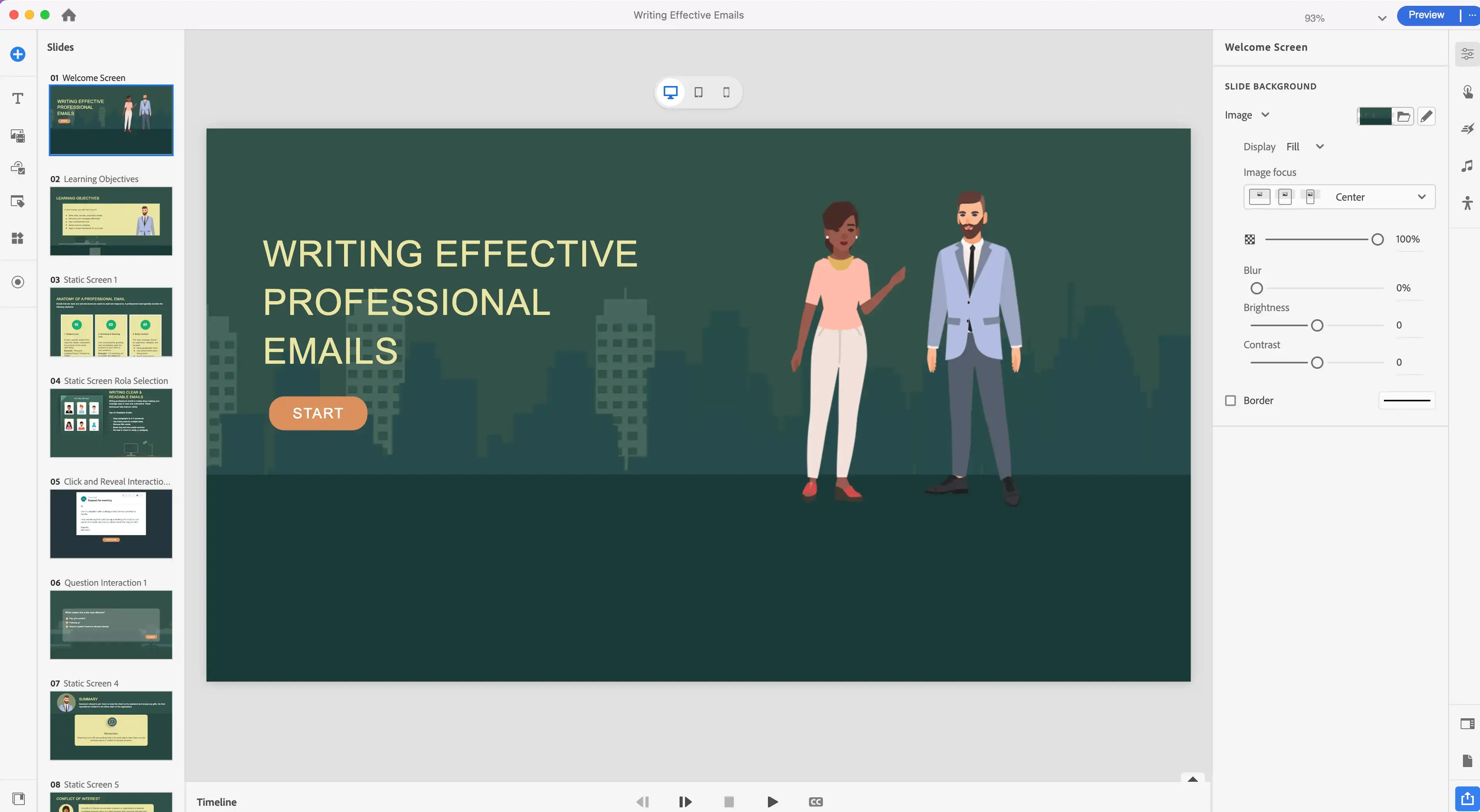Open the Record icon in left toolbar
Screen dimensions: 1480x812
[x=18, y=282]
